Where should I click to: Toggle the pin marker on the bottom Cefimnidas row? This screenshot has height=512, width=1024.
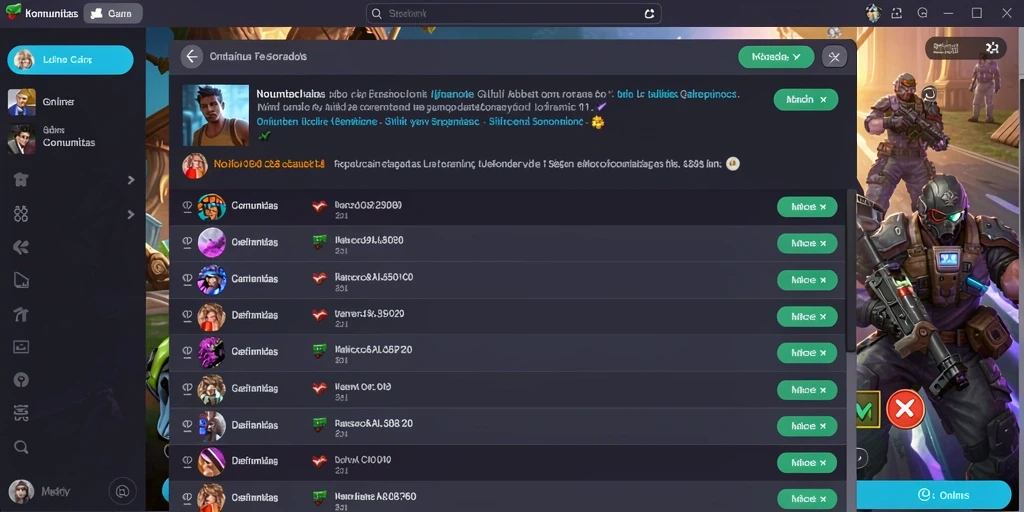click(x=187, y=498)
